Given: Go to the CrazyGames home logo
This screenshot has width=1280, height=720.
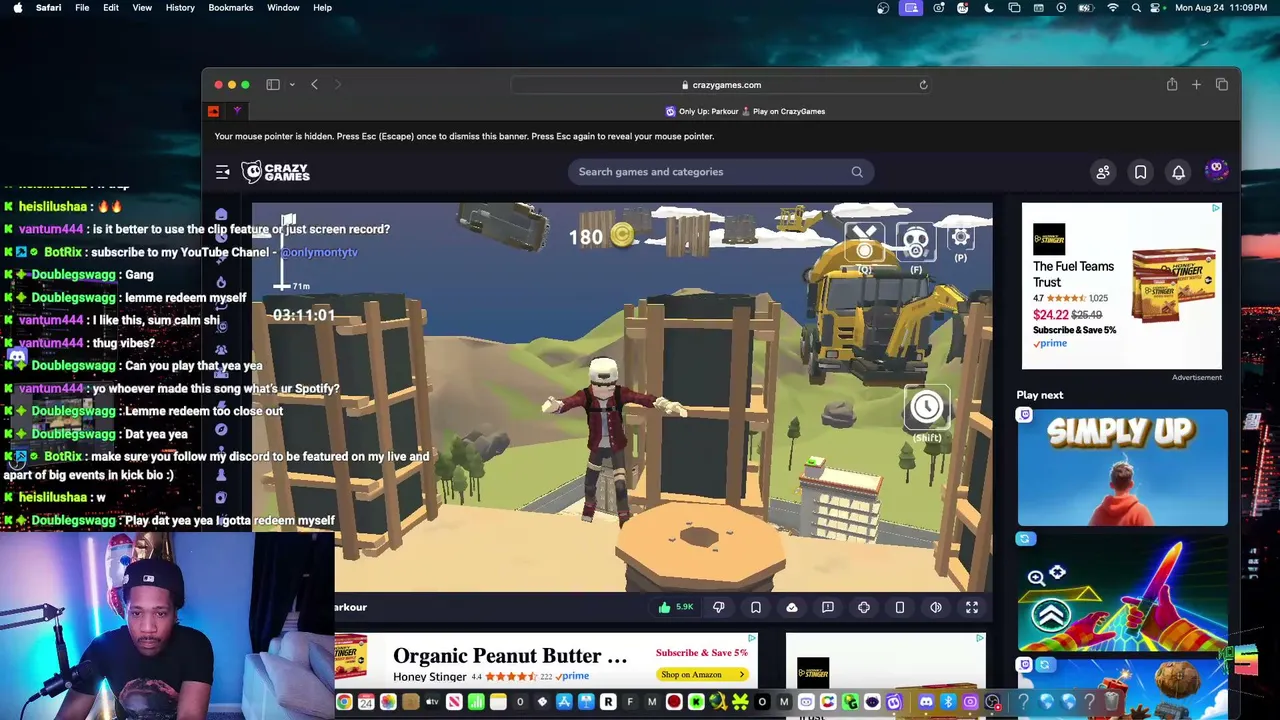Looking at the screenshot, I should pyautogui.click(x=275, y=172).
